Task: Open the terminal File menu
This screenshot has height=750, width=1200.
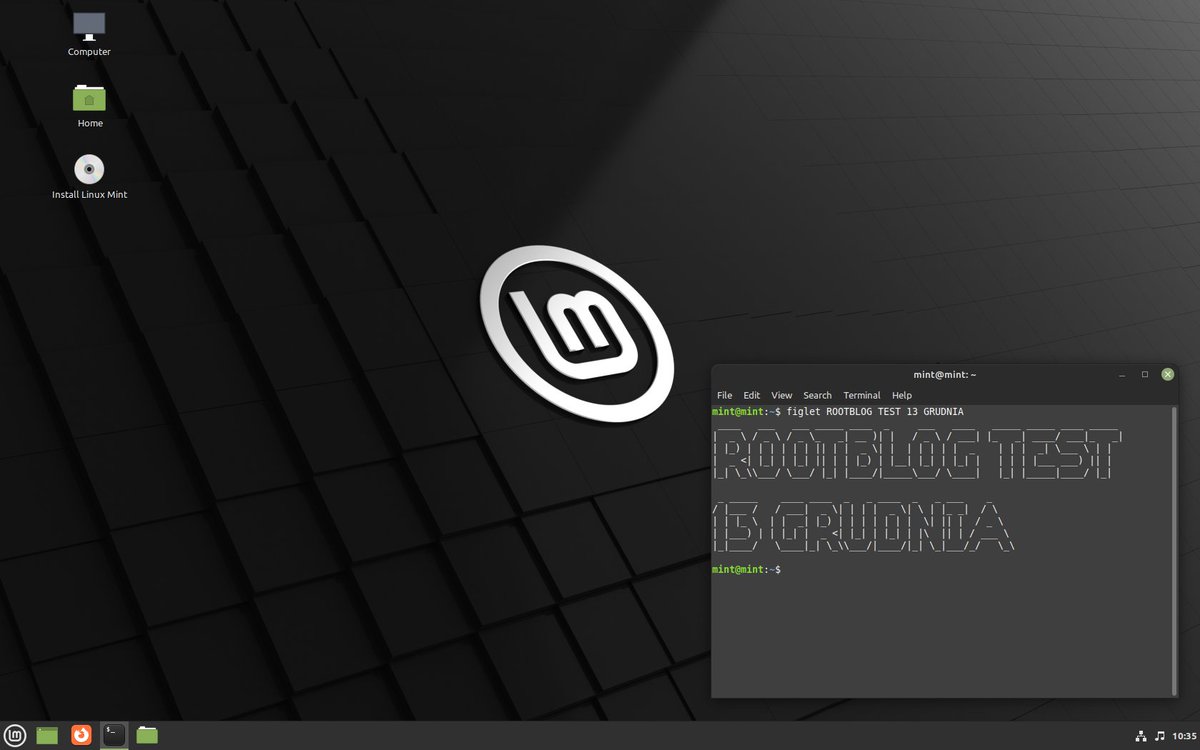Action: click(x=724, y=395)
